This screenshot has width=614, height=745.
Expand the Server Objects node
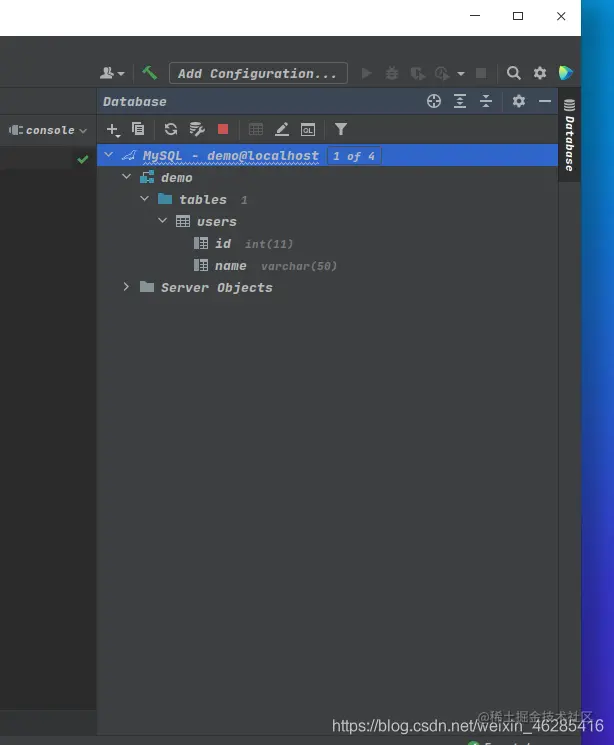click(126, 287)
